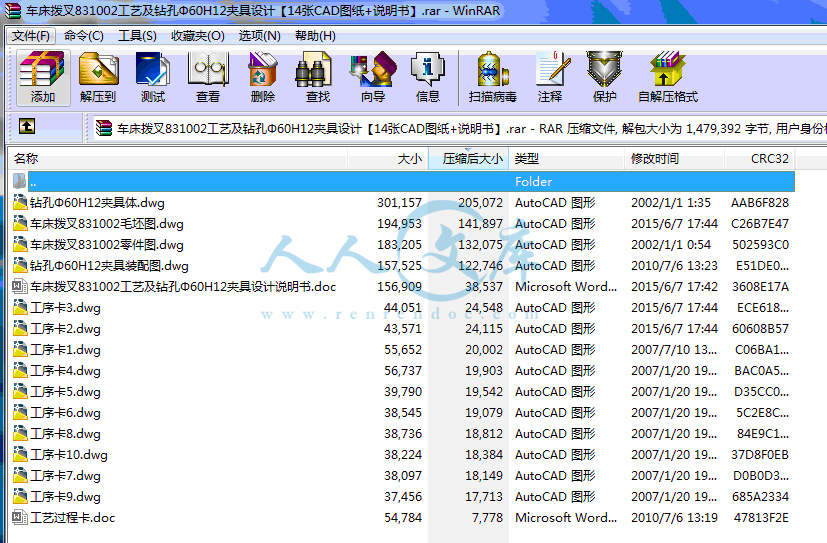This screenshot has height=543, width=827.
Task: Sort by the CRC32 column header
Action: pyautogui.click(x=760, y=159)
